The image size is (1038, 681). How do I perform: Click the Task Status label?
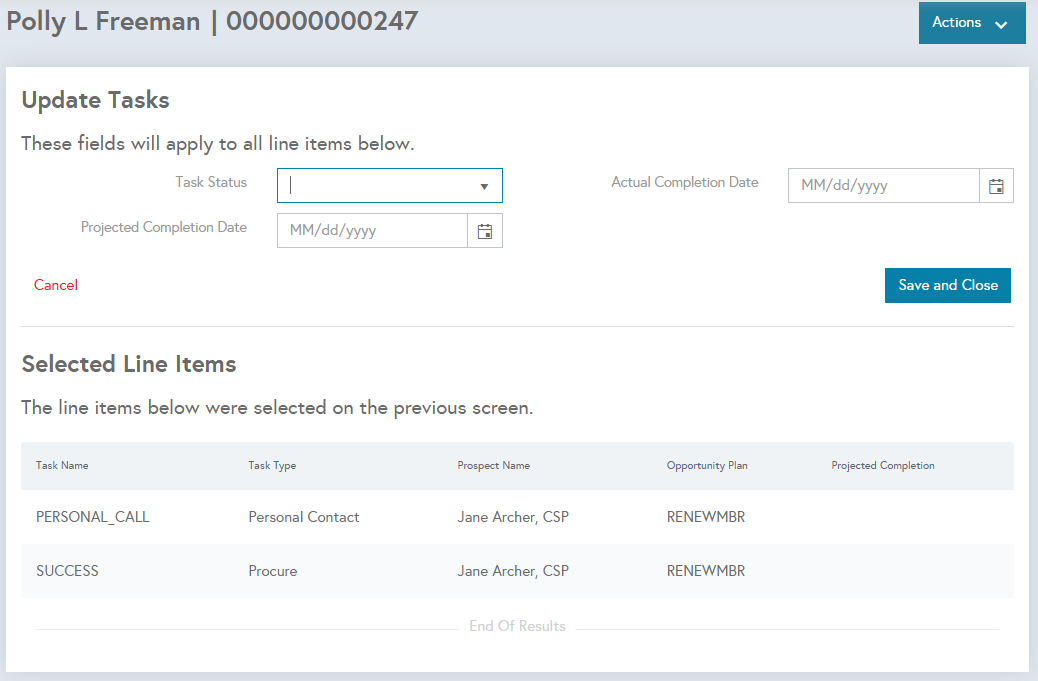(x=211, y=183)
